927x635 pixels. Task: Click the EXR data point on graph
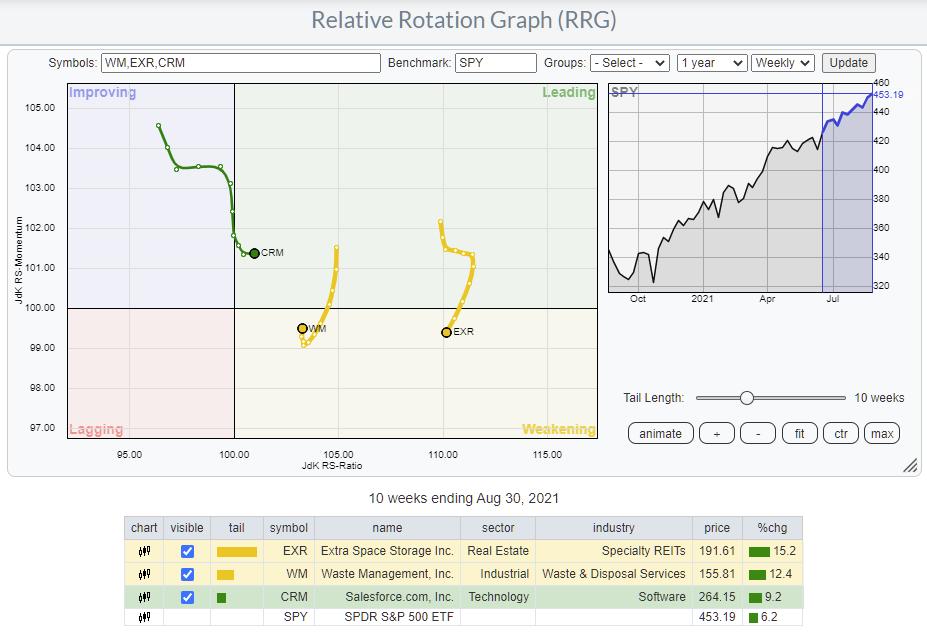pyautogui.click(x=446, y=332)
